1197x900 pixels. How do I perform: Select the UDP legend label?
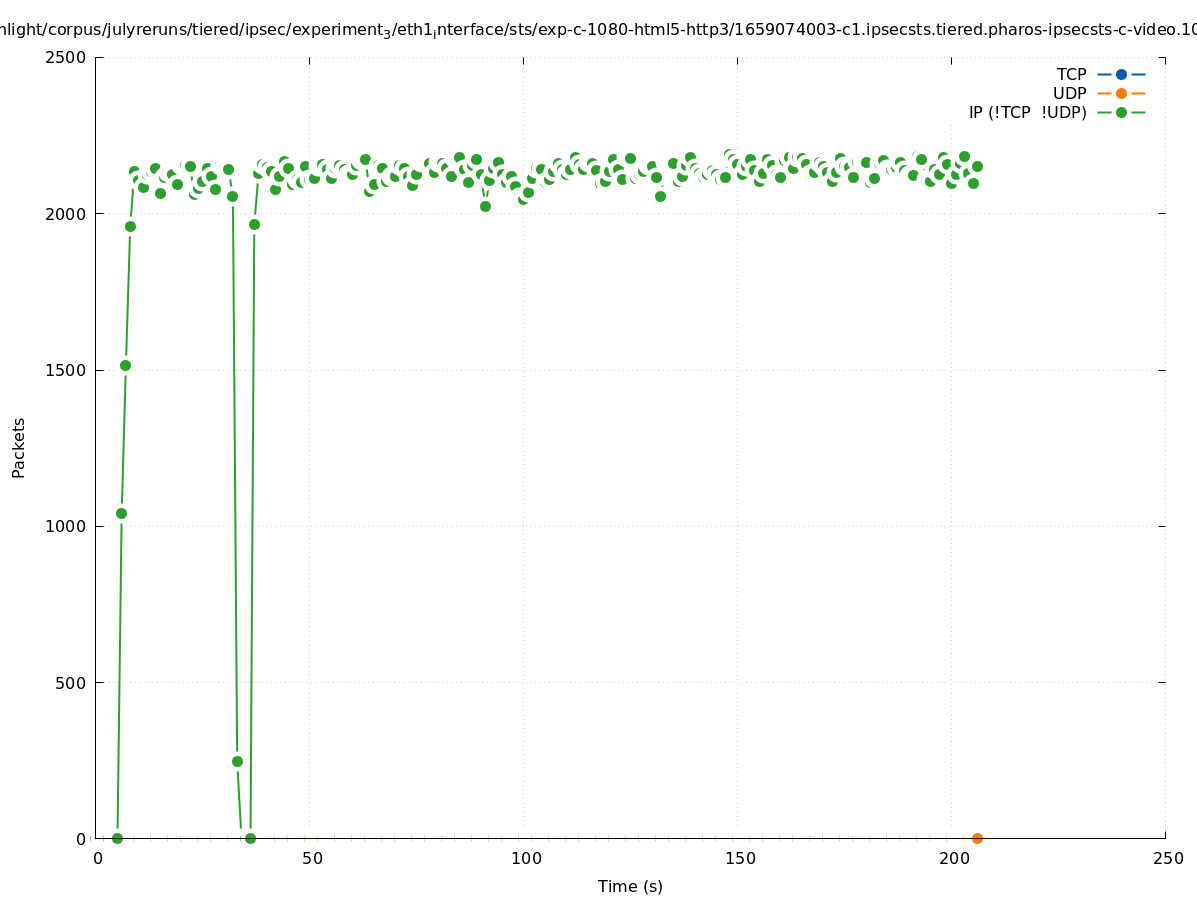point(1069,93)
